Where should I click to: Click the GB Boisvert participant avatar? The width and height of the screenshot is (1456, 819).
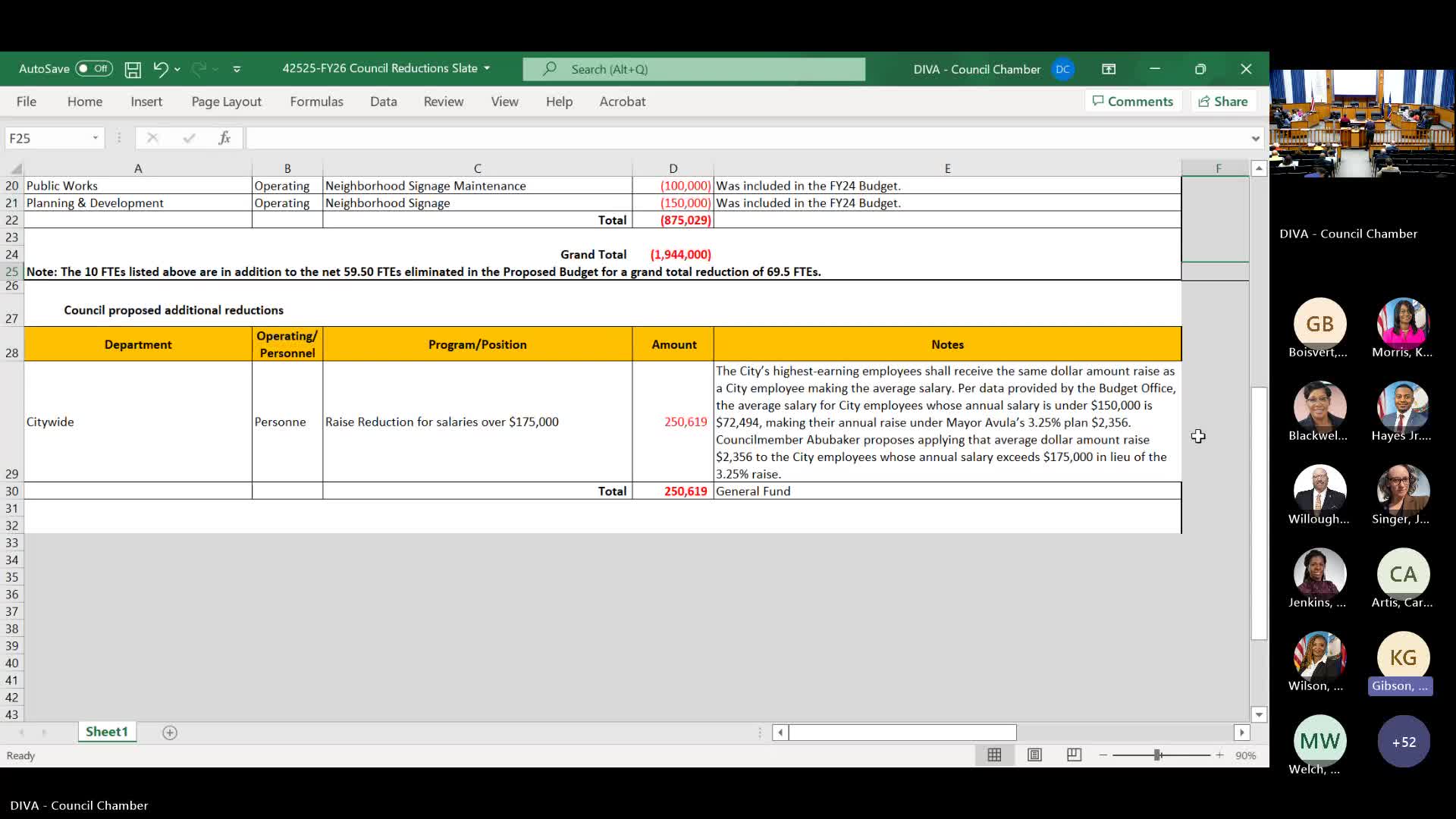pyautogui.click(x=1319, y=324)
